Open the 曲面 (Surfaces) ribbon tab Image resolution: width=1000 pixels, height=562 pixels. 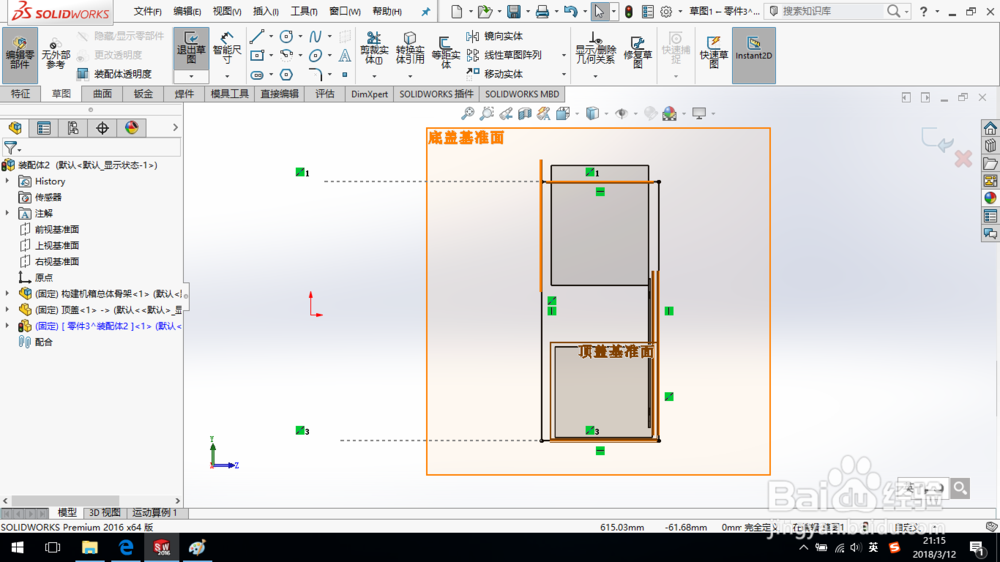pos(102,94)
